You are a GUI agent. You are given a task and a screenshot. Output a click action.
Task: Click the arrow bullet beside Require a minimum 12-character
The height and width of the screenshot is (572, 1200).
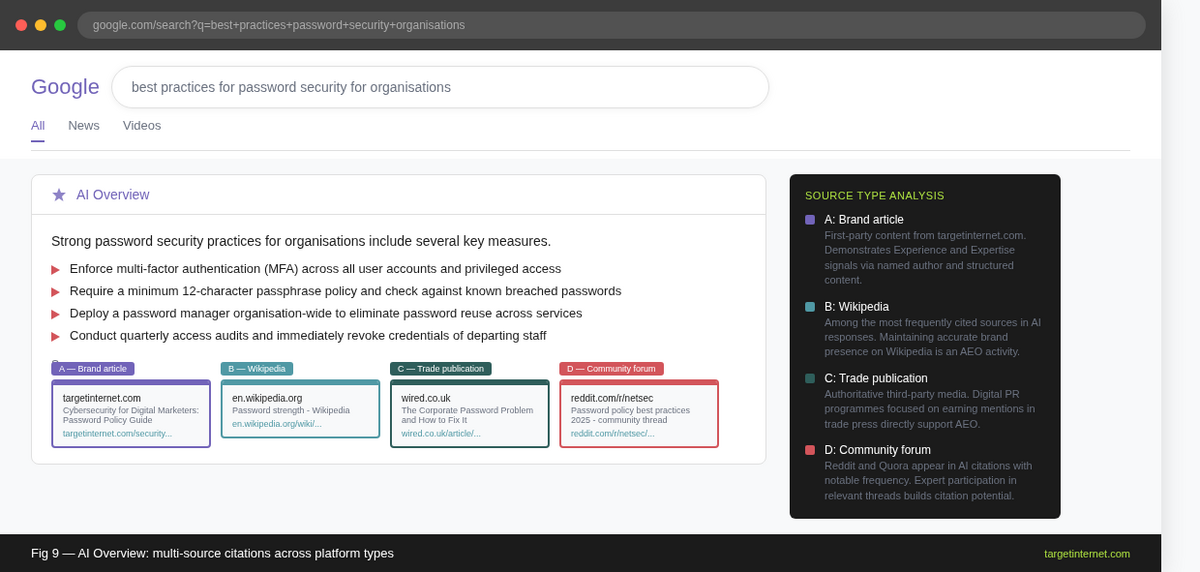55,291
